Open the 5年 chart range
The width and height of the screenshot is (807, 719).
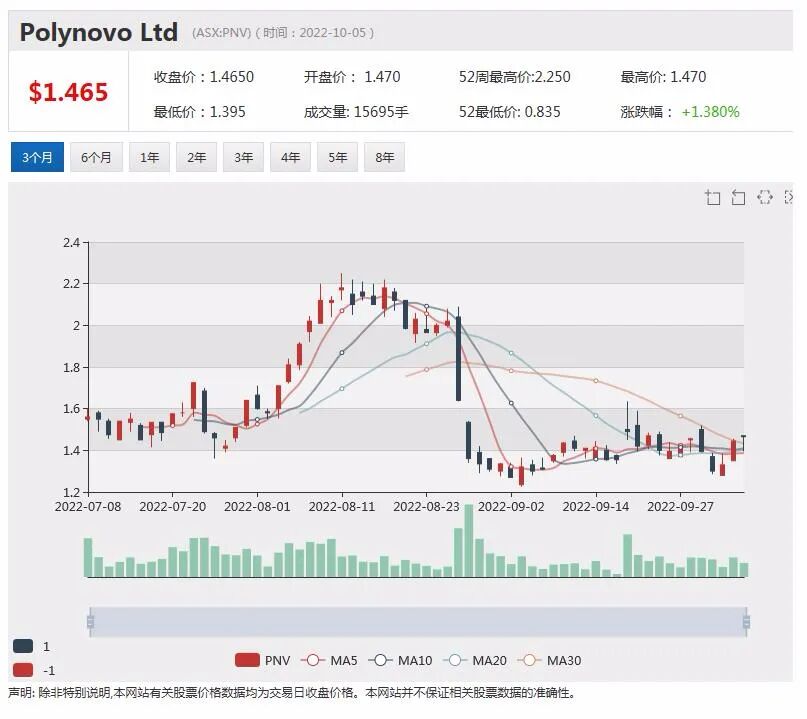(x=338, y=157)
